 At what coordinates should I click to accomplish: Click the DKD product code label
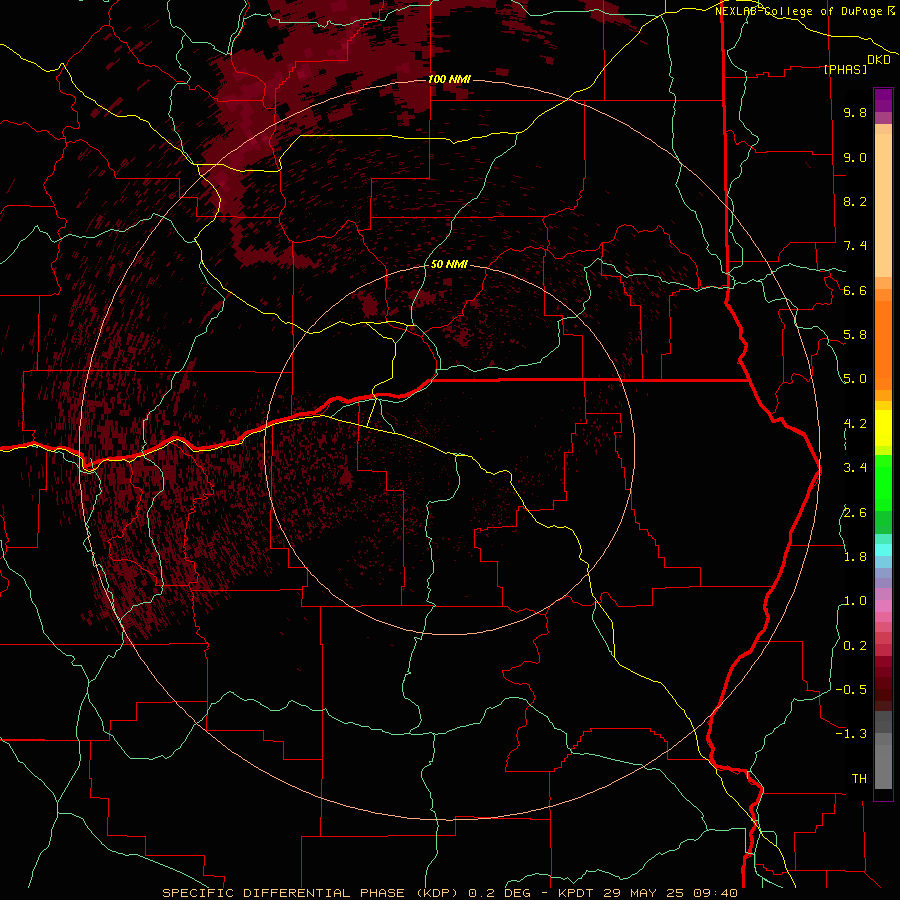pyautogui.click(x=879, y=60)
